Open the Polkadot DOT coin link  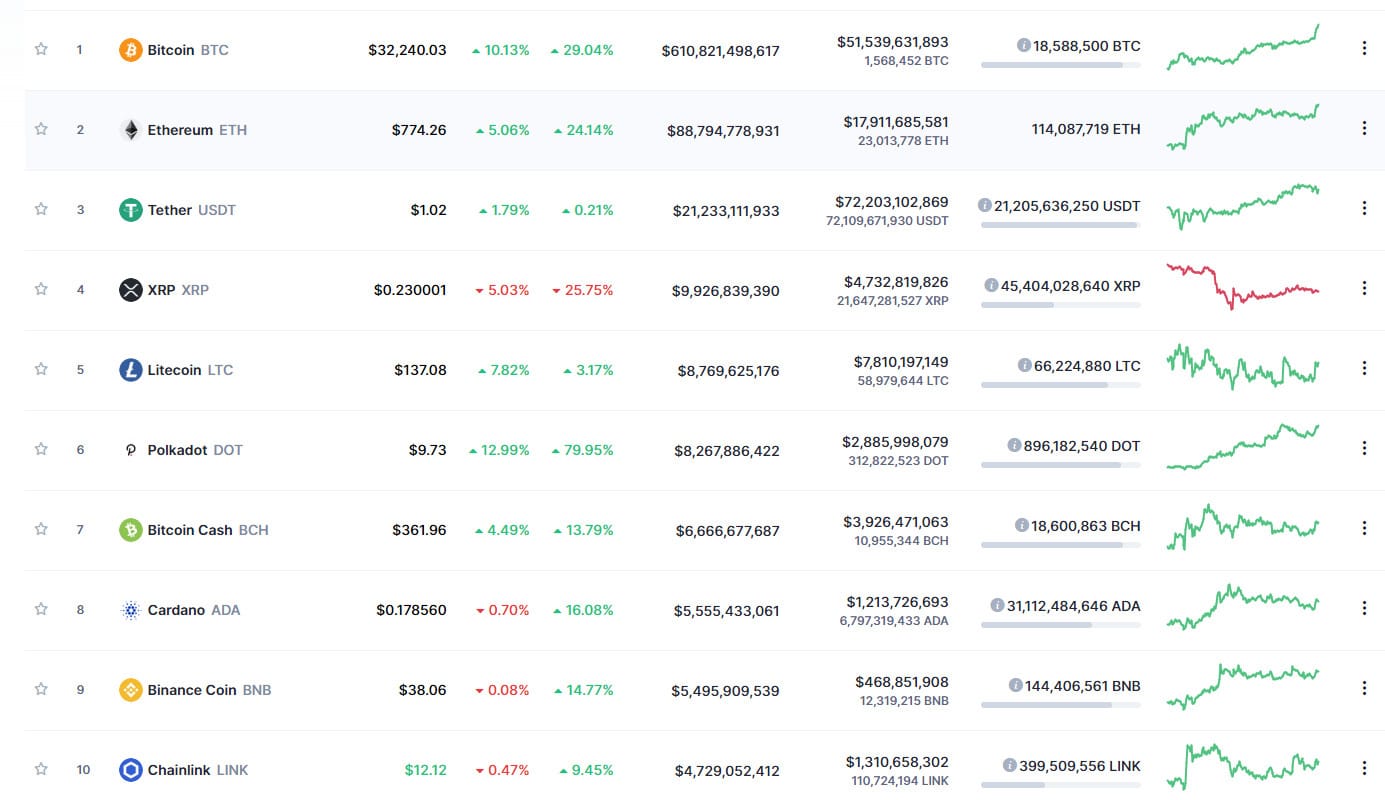point(195,450)
